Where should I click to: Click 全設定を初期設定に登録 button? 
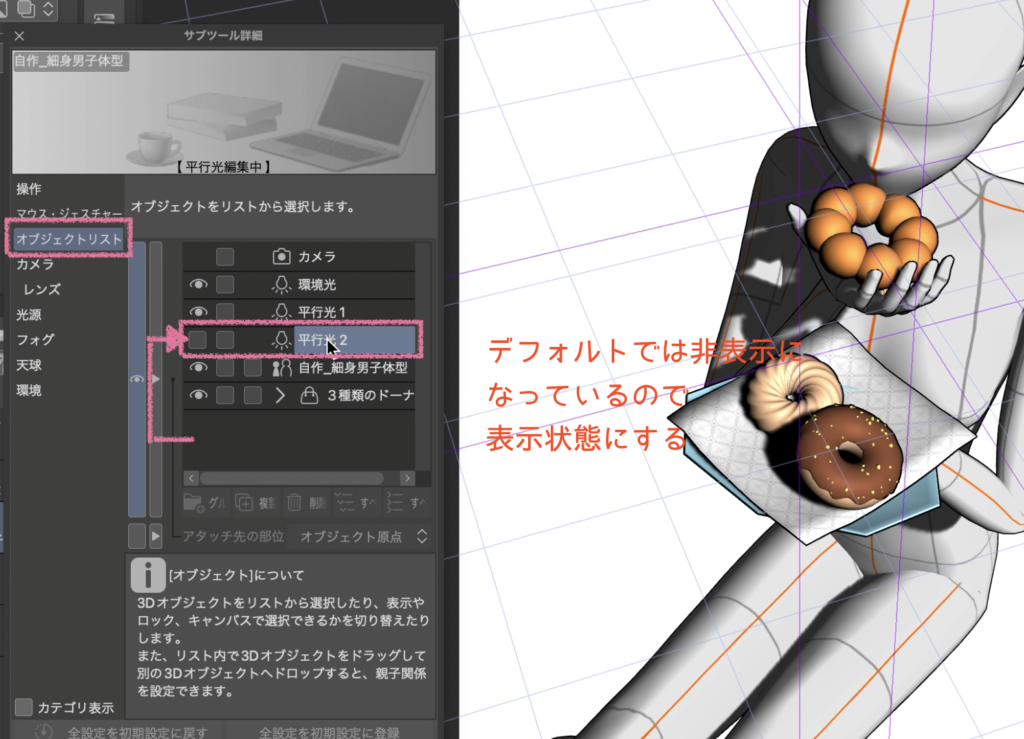330,731
